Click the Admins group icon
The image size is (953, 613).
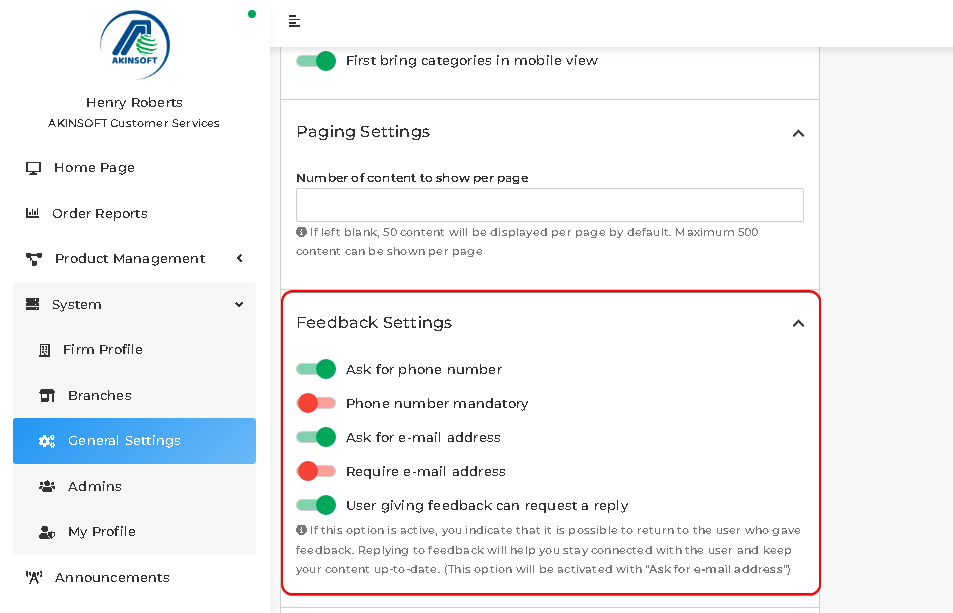point(47,486)
